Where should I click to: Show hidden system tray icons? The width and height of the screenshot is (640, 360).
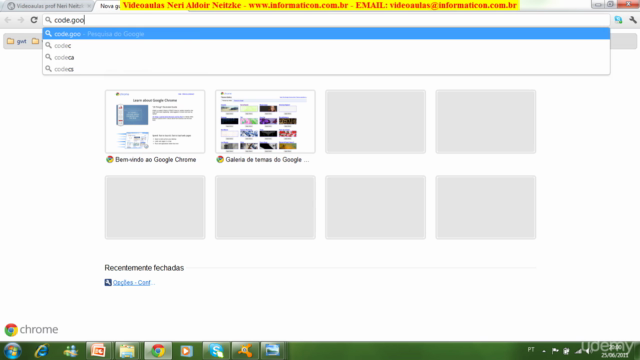pyautogui.click(x=544, y=351)
